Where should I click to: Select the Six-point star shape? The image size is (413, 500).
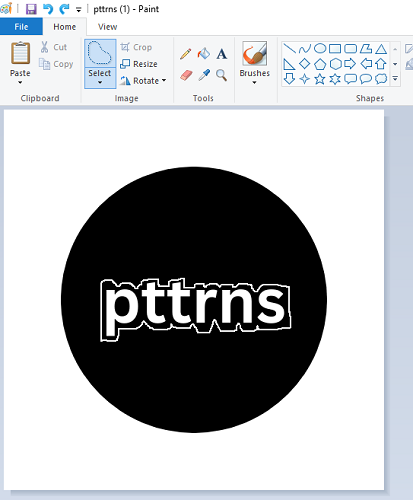click(x=335, y=79)
